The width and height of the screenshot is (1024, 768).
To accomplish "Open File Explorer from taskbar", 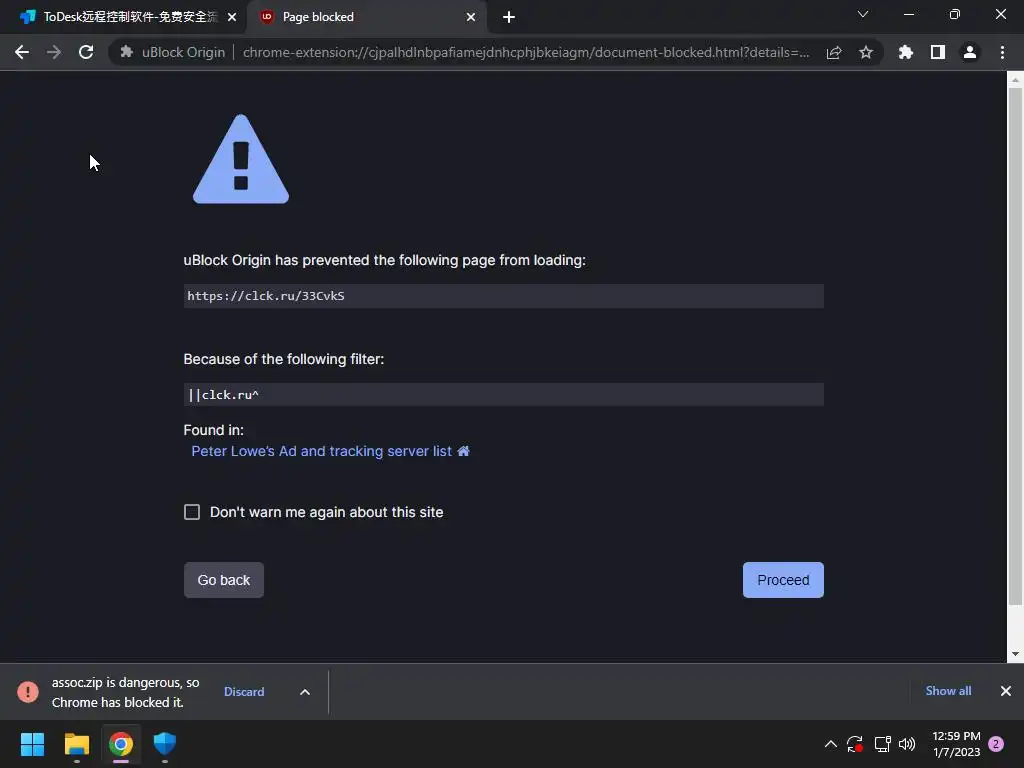I will pyautogui.click(x=76, y=744).
